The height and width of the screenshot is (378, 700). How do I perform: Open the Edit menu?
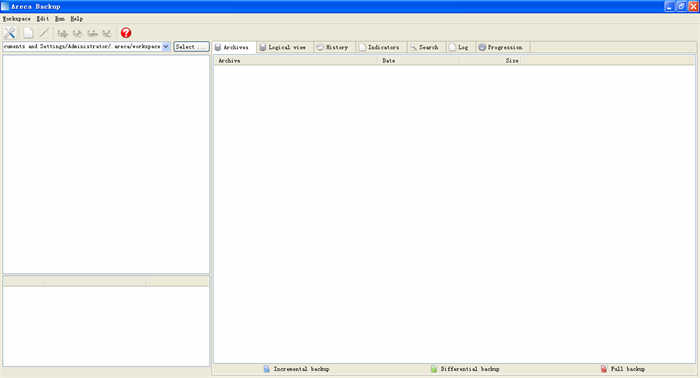tap(42, 19)
